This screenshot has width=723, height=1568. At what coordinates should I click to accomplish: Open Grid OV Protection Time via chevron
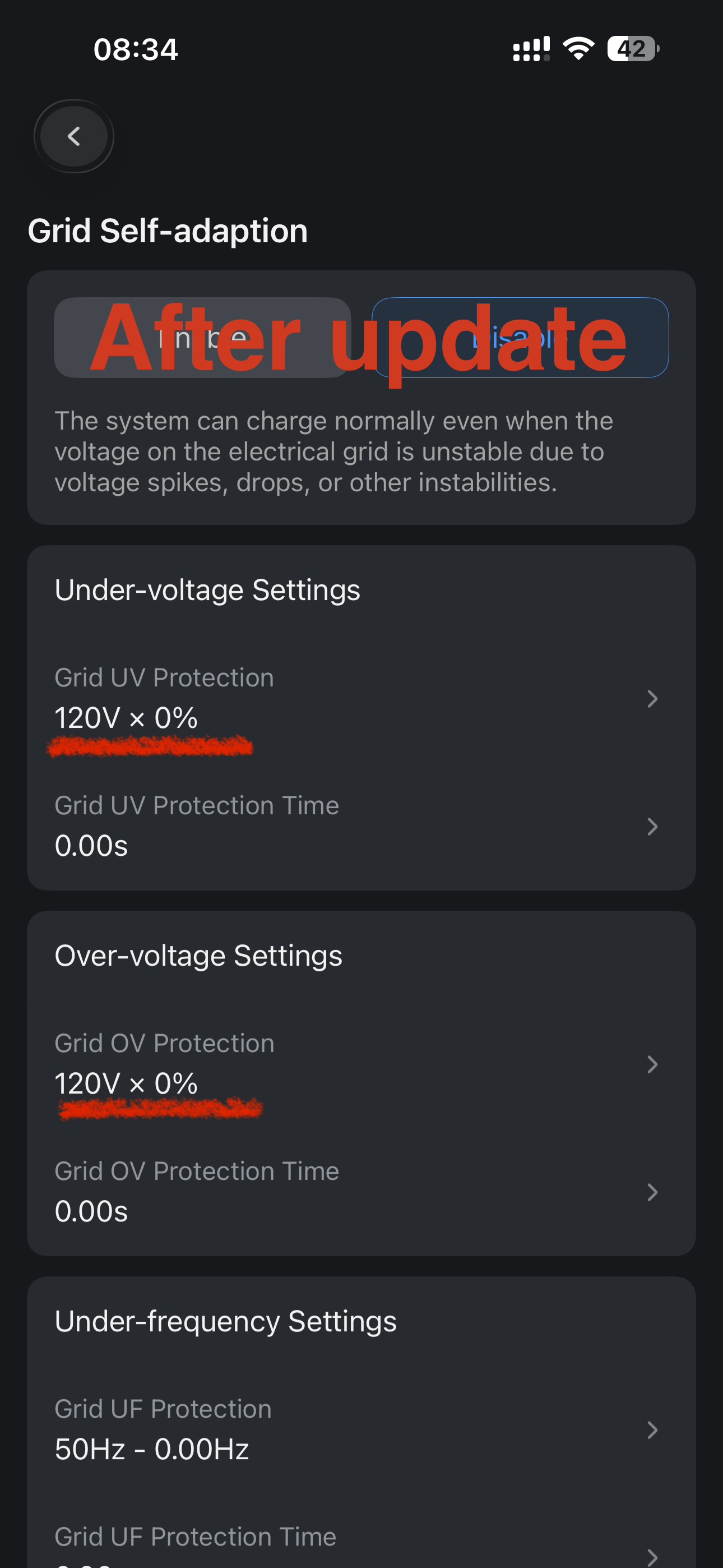[x=652, y=1192]
